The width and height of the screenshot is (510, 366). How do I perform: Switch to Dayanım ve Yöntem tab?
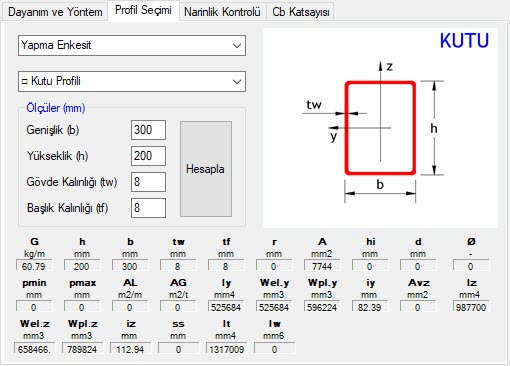click(x=55, y=12)
